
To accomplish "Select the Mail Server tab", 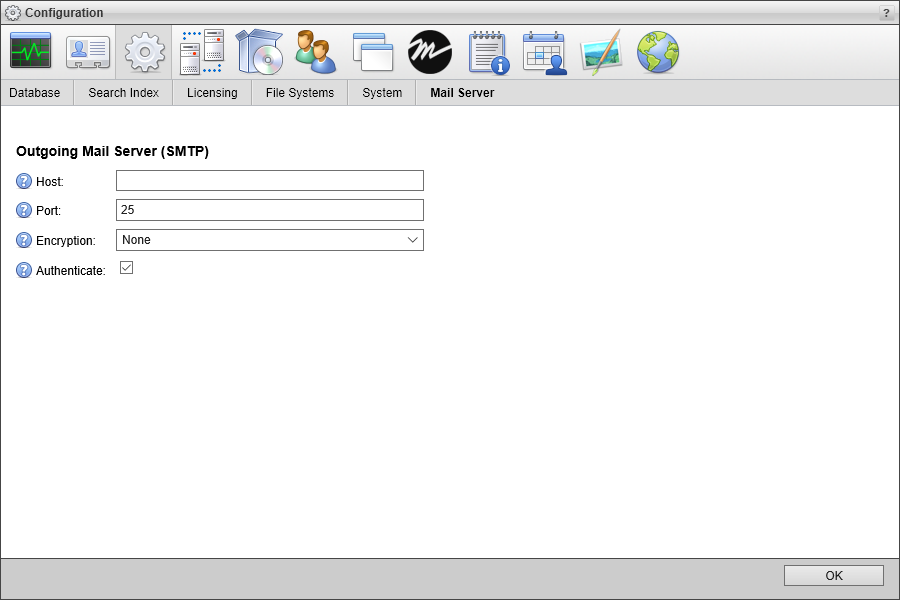I will tap(462, 92).
